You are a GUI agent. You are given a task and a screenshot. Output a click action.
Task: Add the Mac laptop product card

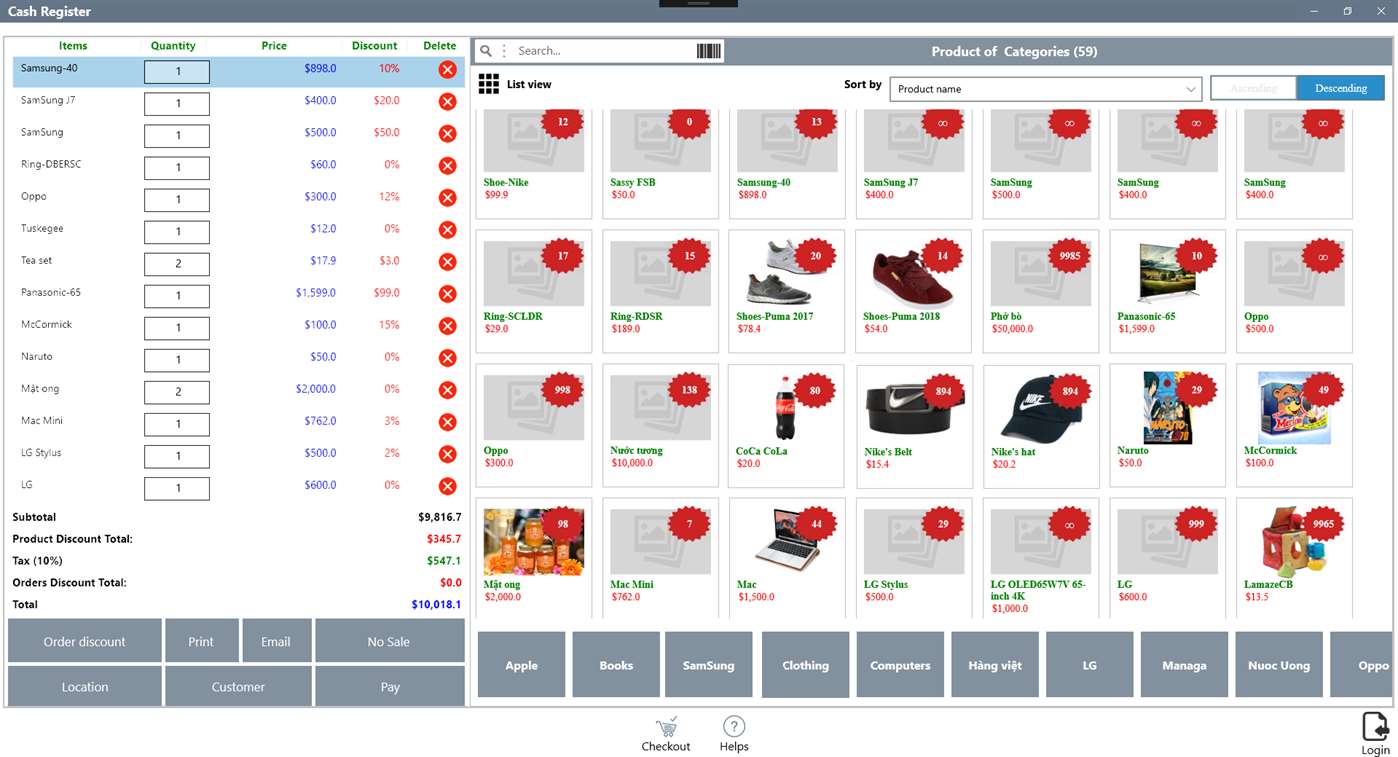[x=786, y=559]
